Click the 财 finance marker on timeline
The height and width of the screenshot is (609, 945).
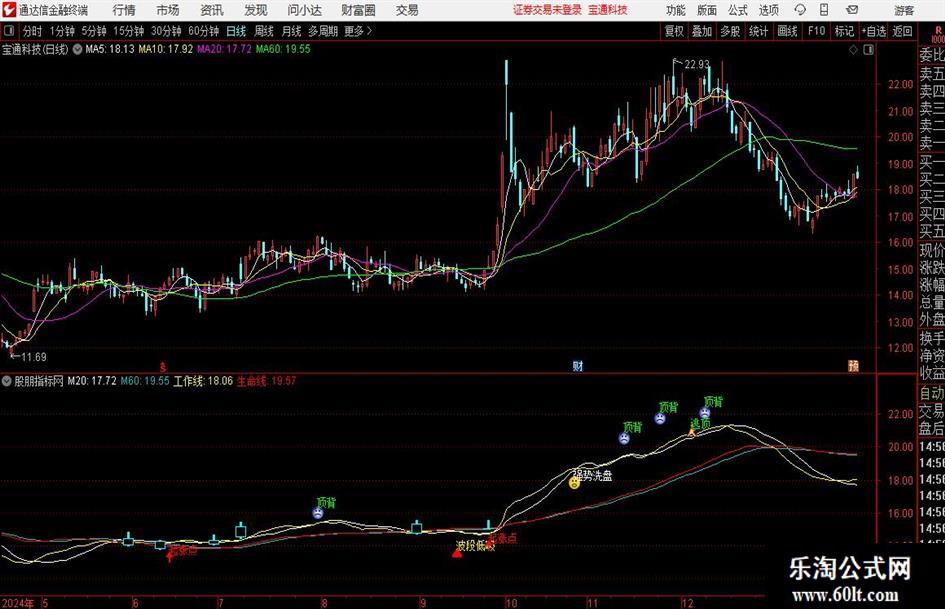[578, 365]
